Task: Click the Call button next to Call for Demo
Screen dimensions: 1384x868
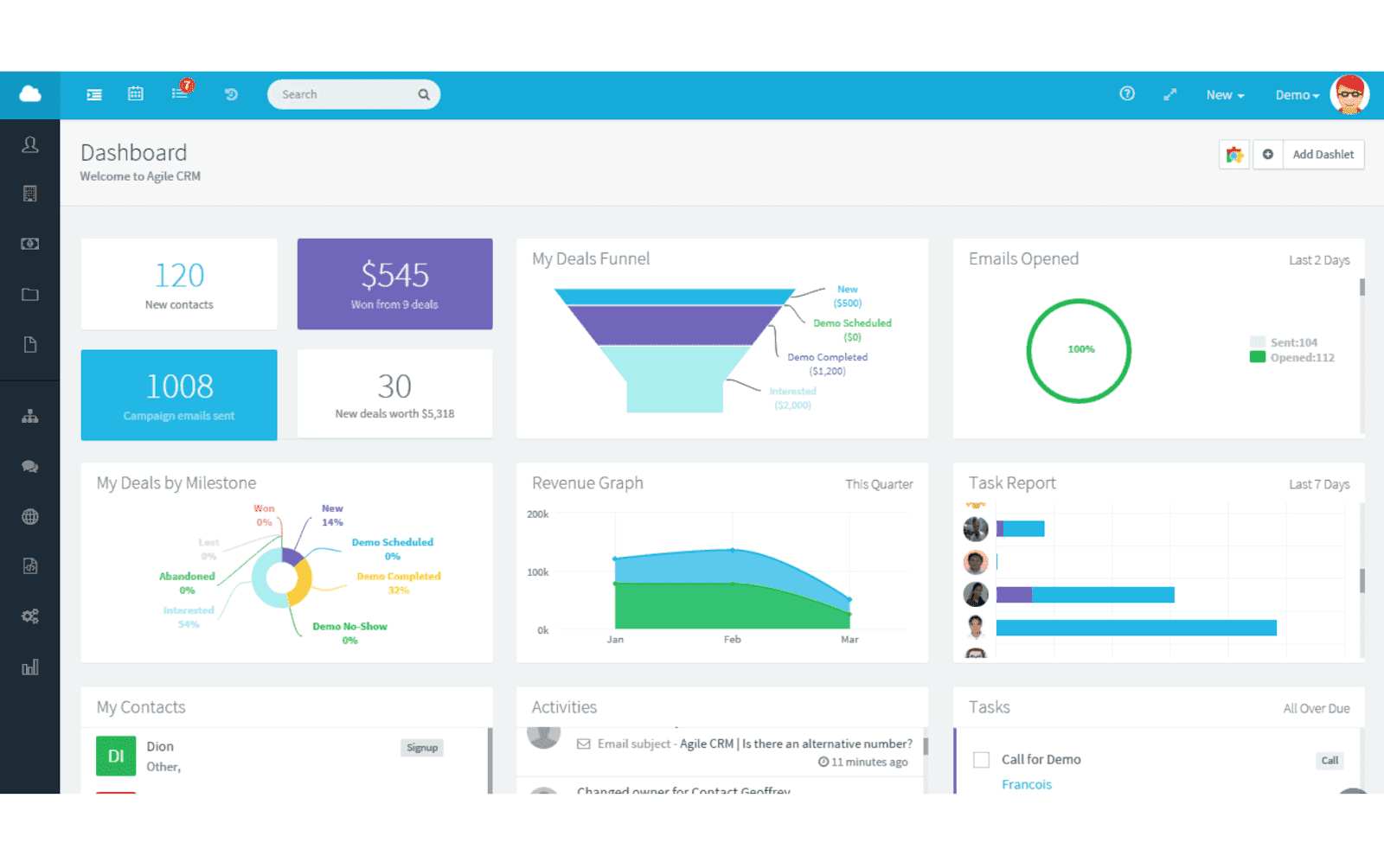Action: [1330, 760]
